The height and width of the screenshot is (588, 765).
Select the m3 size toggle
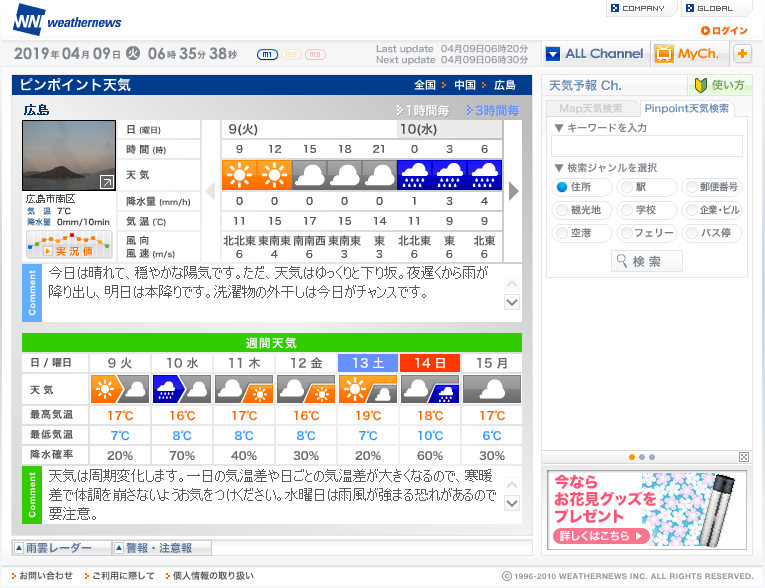(315, 55)
